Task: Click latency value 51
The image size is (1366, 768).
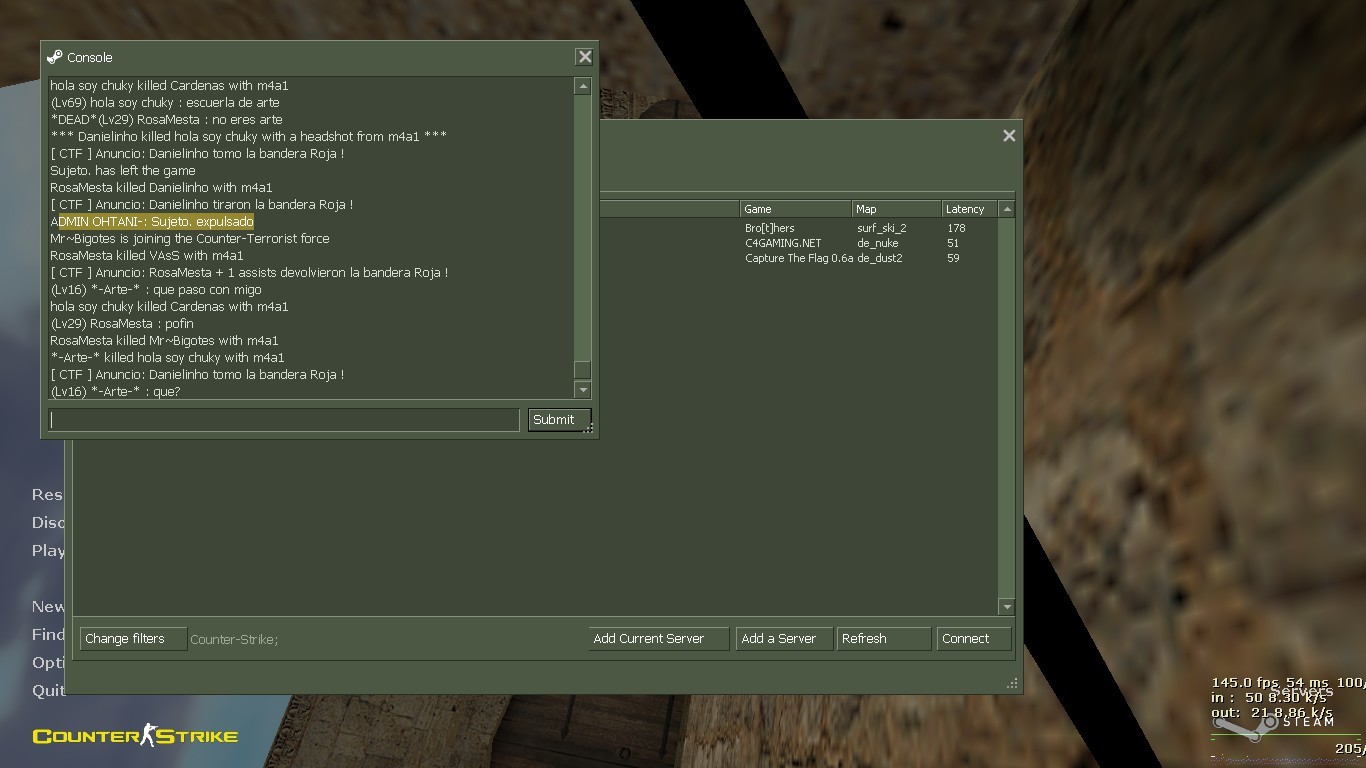Action: coord(954,243)
